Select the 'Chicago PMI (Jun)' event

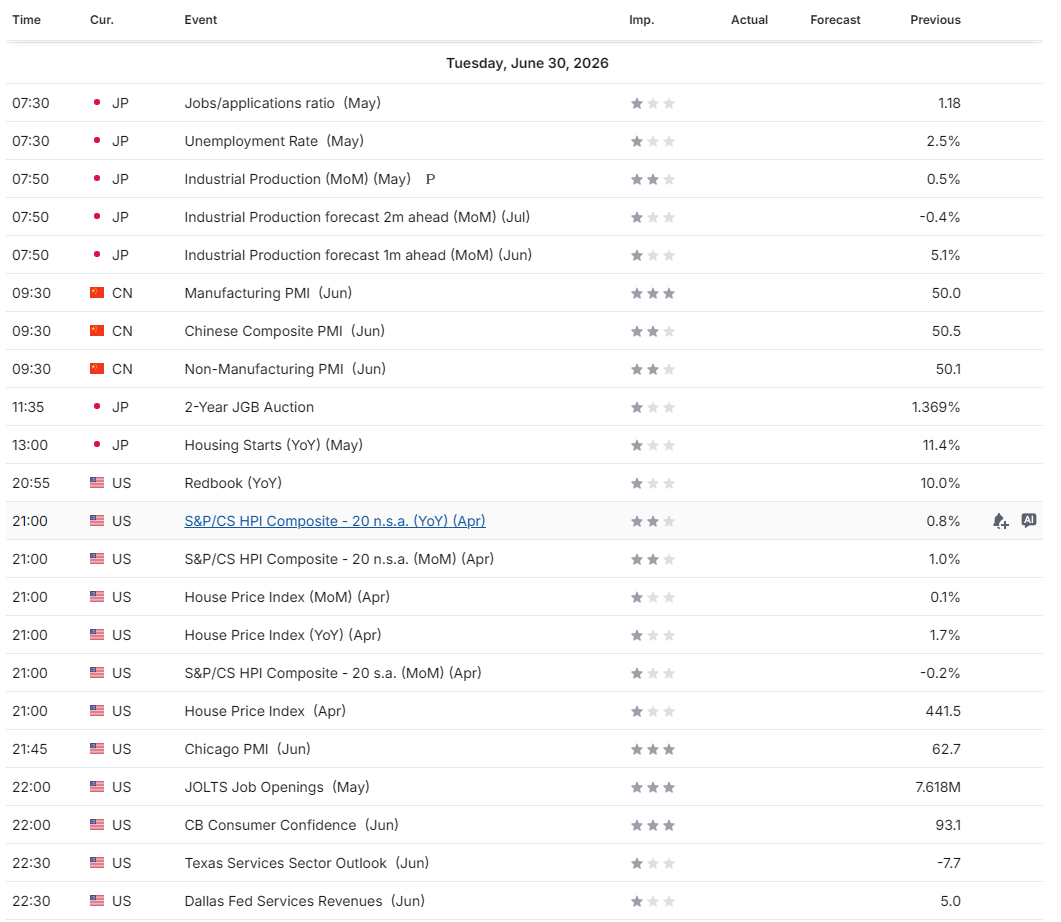[x=247, y=749]
